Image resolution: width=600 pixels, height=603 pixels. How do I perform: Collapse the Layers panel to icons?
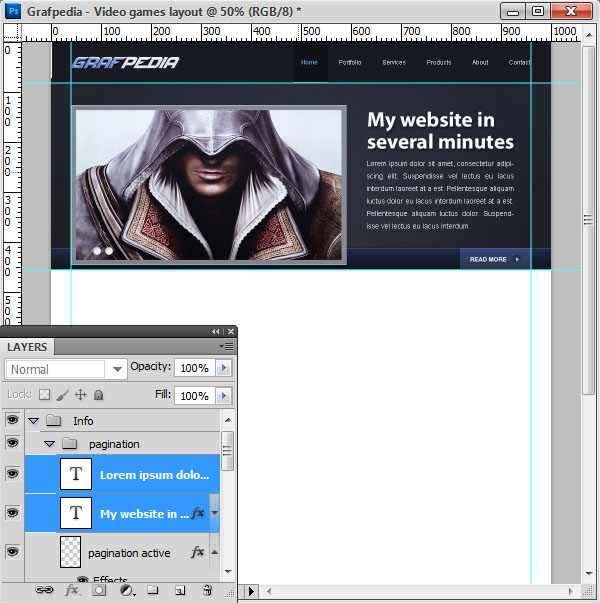click(215, 331)
